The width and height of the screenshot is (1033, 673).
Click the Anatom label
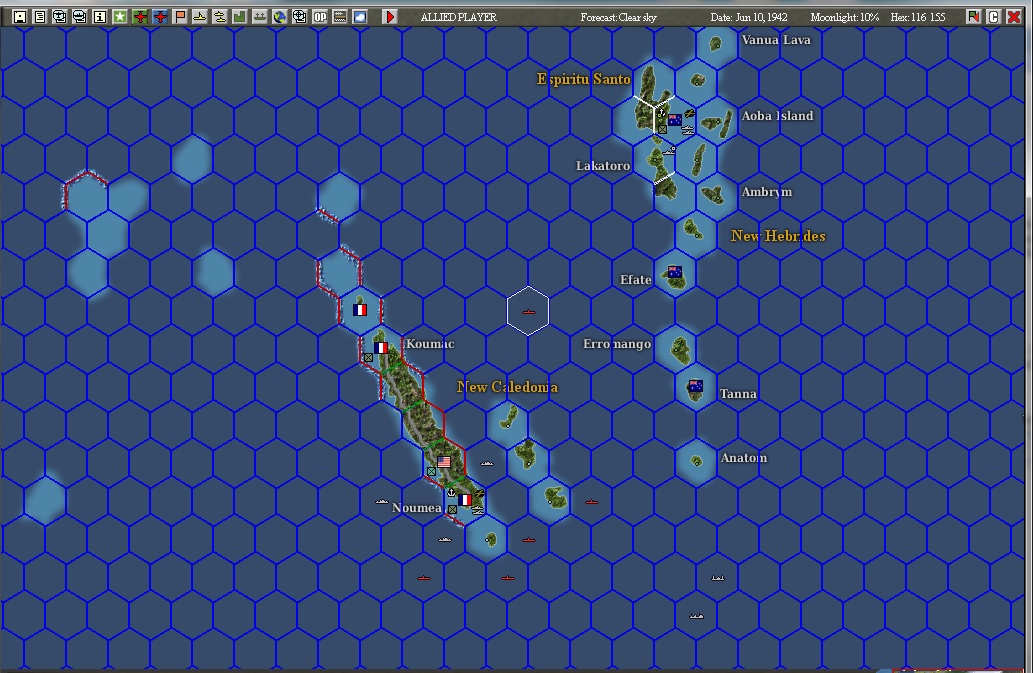744,458
